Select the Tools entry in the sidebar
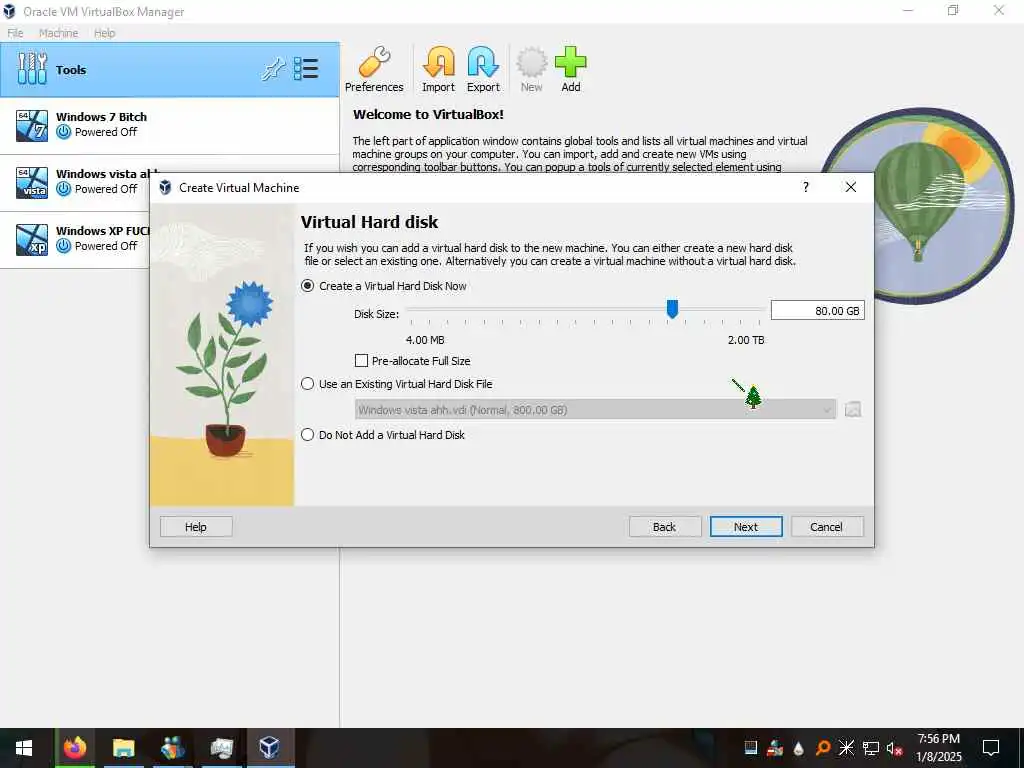 [x=170, y=70]
